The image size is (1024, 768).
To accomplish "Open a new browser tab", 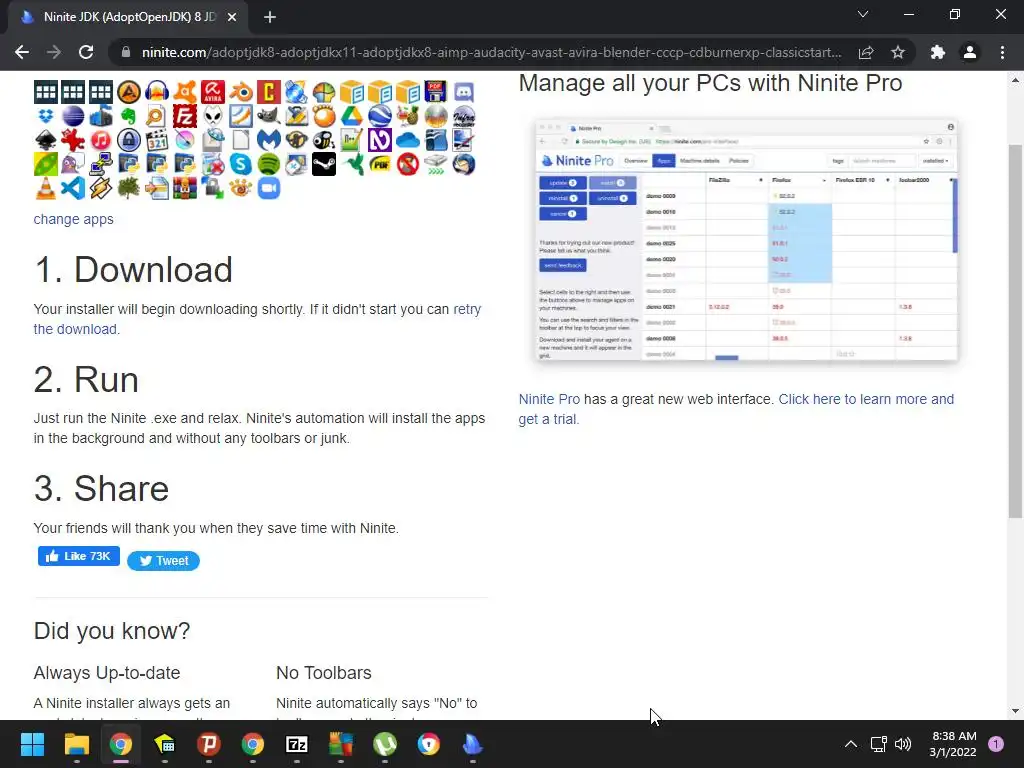I will [270, 17].
